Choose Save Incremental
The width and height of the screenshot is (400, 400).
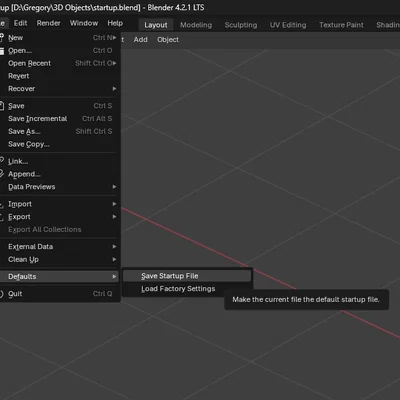(x=59, y=119)
